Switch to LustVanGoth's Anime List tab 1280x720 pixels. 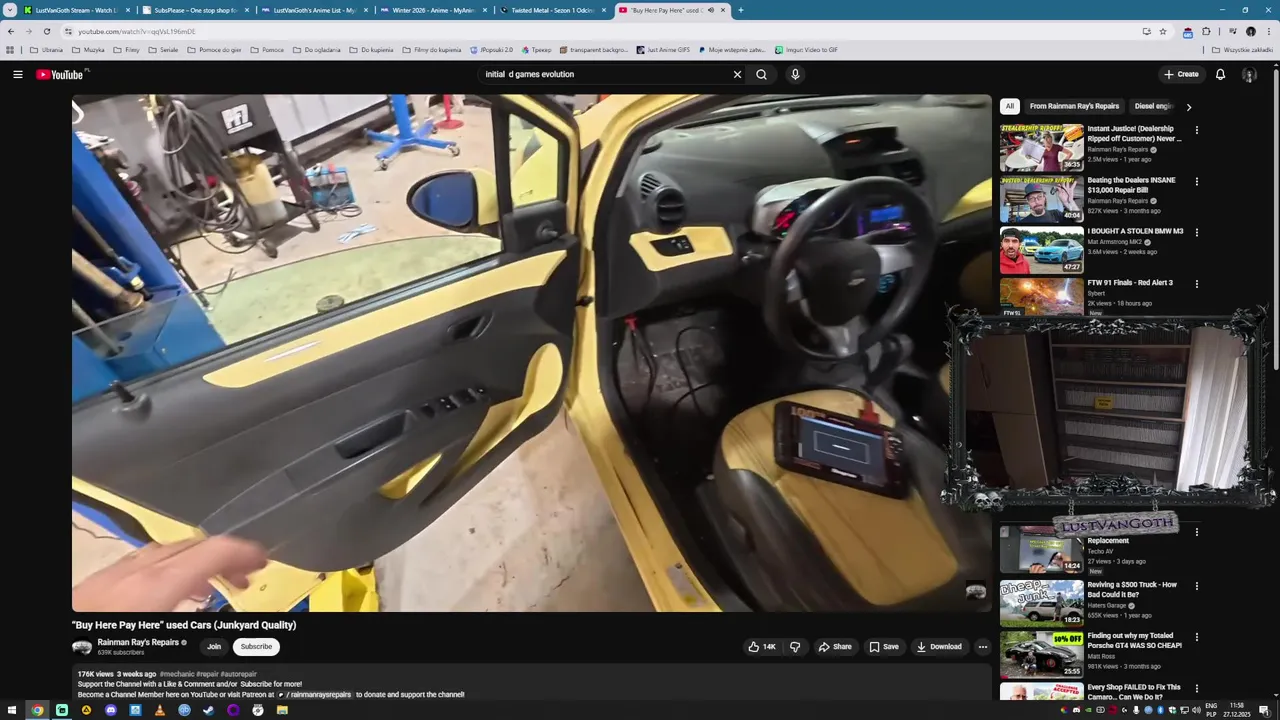click(313, 10)
